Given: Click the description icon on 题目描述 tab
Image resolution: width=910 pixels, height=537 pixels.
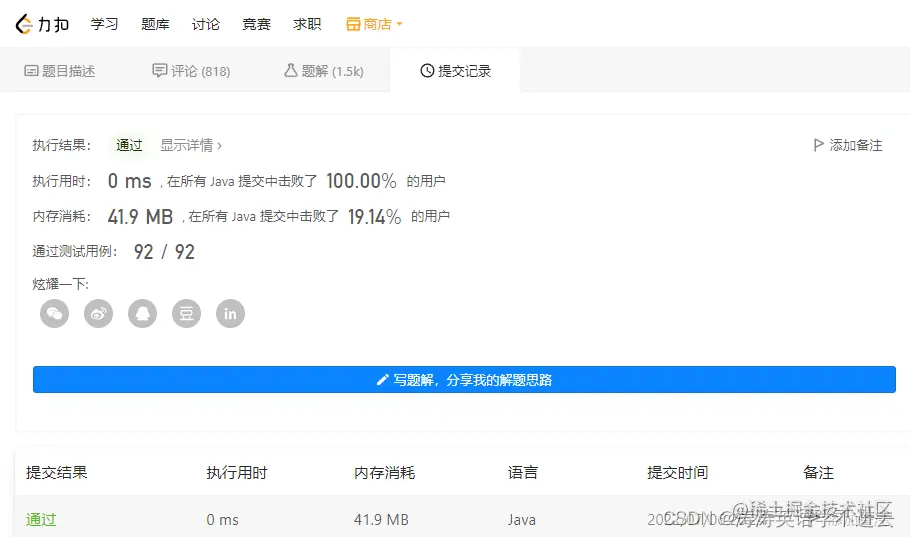Looking at the screenshot, I should coord(31,71).
